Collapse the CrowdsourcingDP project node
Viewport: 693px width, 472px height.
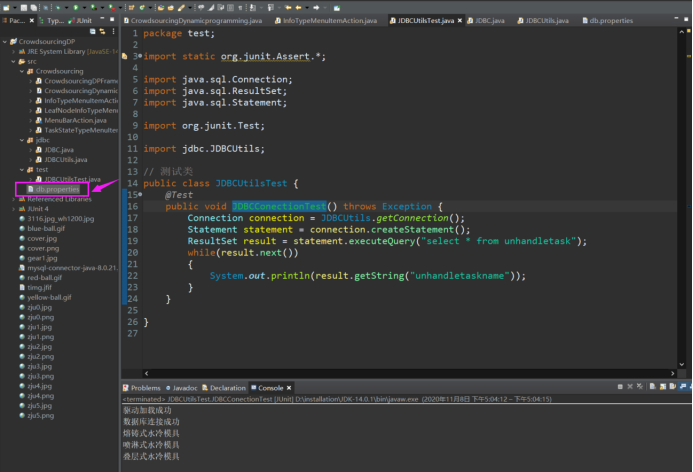pos(6,42)
